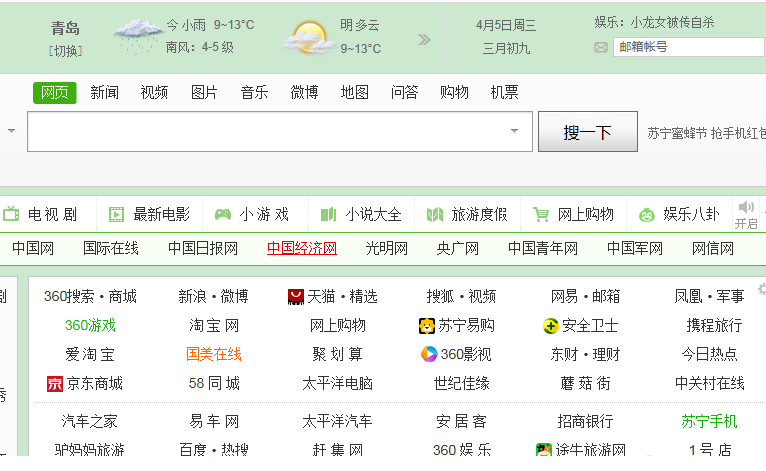Image resolution: width=766 pixels, height=471 pixels.
Task: Click the rainy cloud weather icon
Action: [138, 36]
